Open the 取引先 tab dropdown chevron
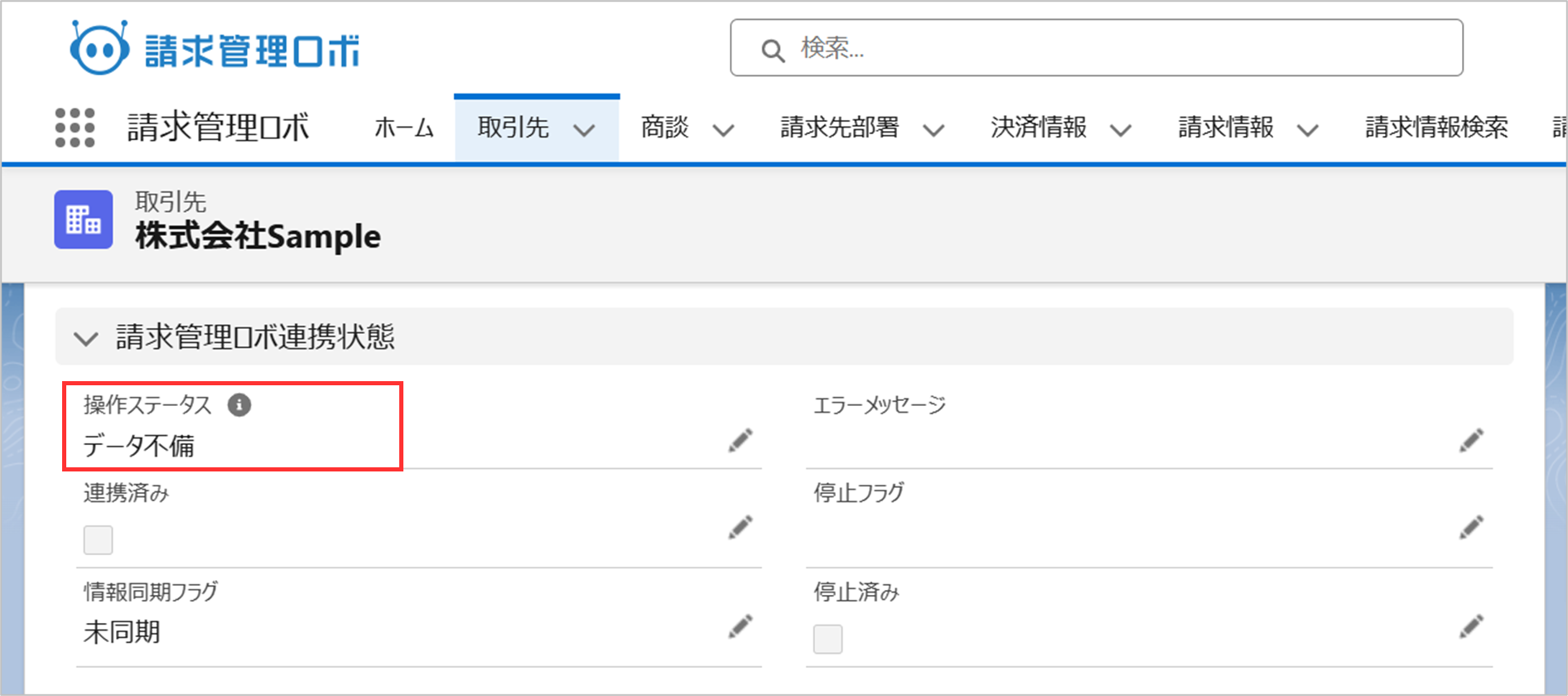 click(x=584, y=130)
